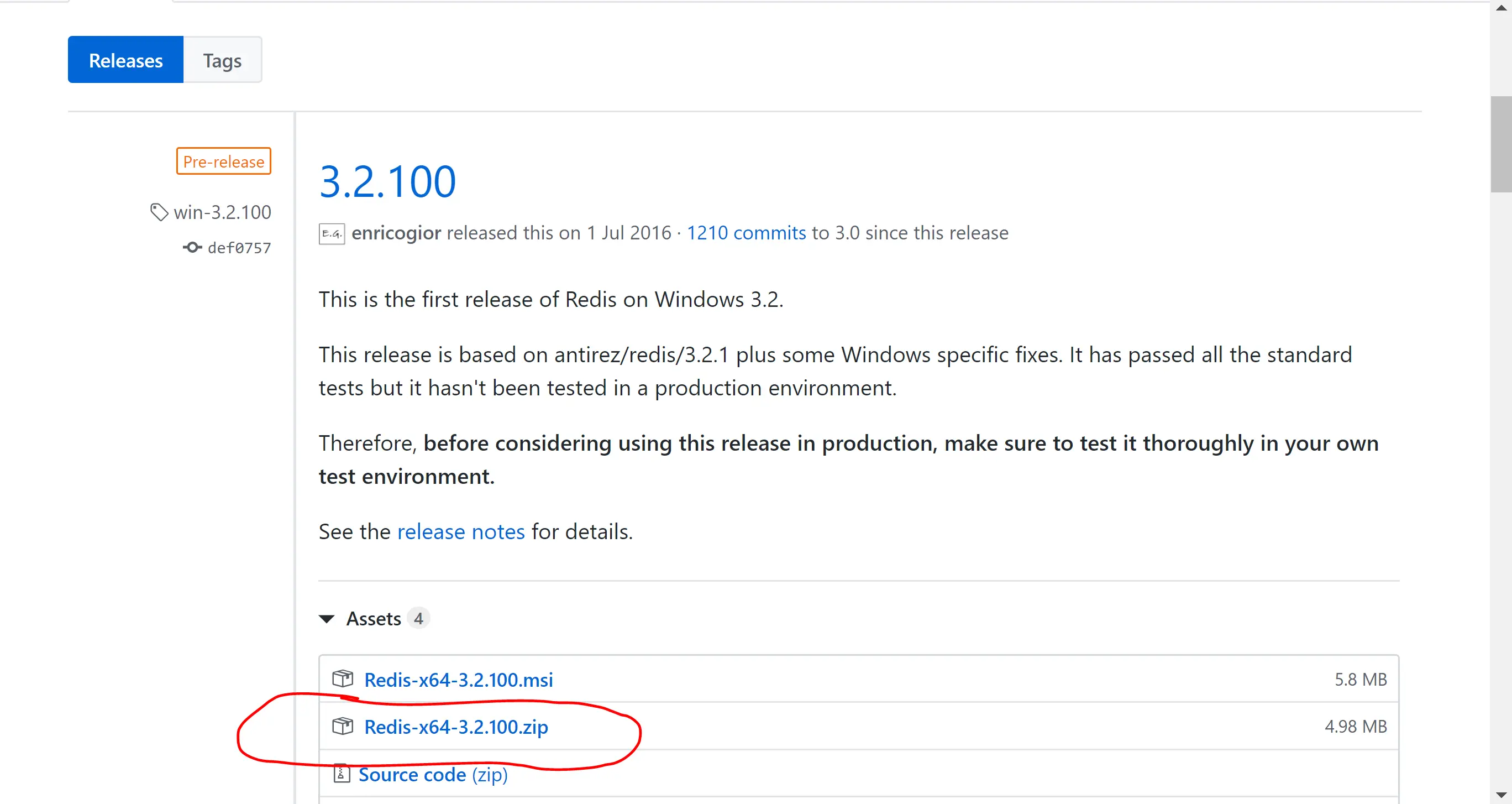
Task: Click the scrollbar down arrow
Action: (x=1501, y=796)
